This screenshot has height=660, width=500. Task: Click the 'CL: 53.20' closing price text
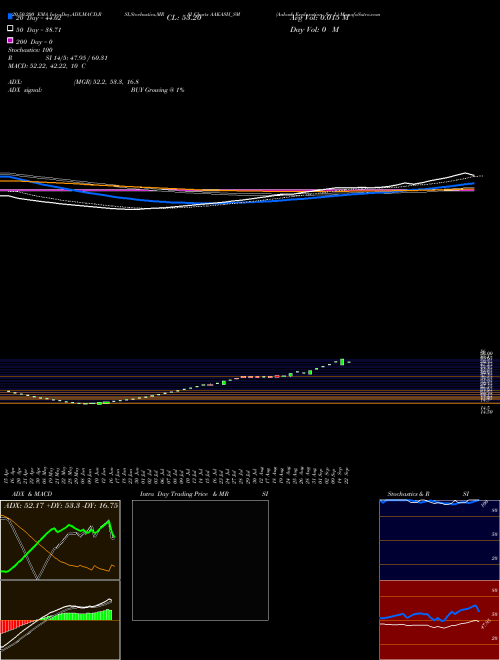coord(184,18)
